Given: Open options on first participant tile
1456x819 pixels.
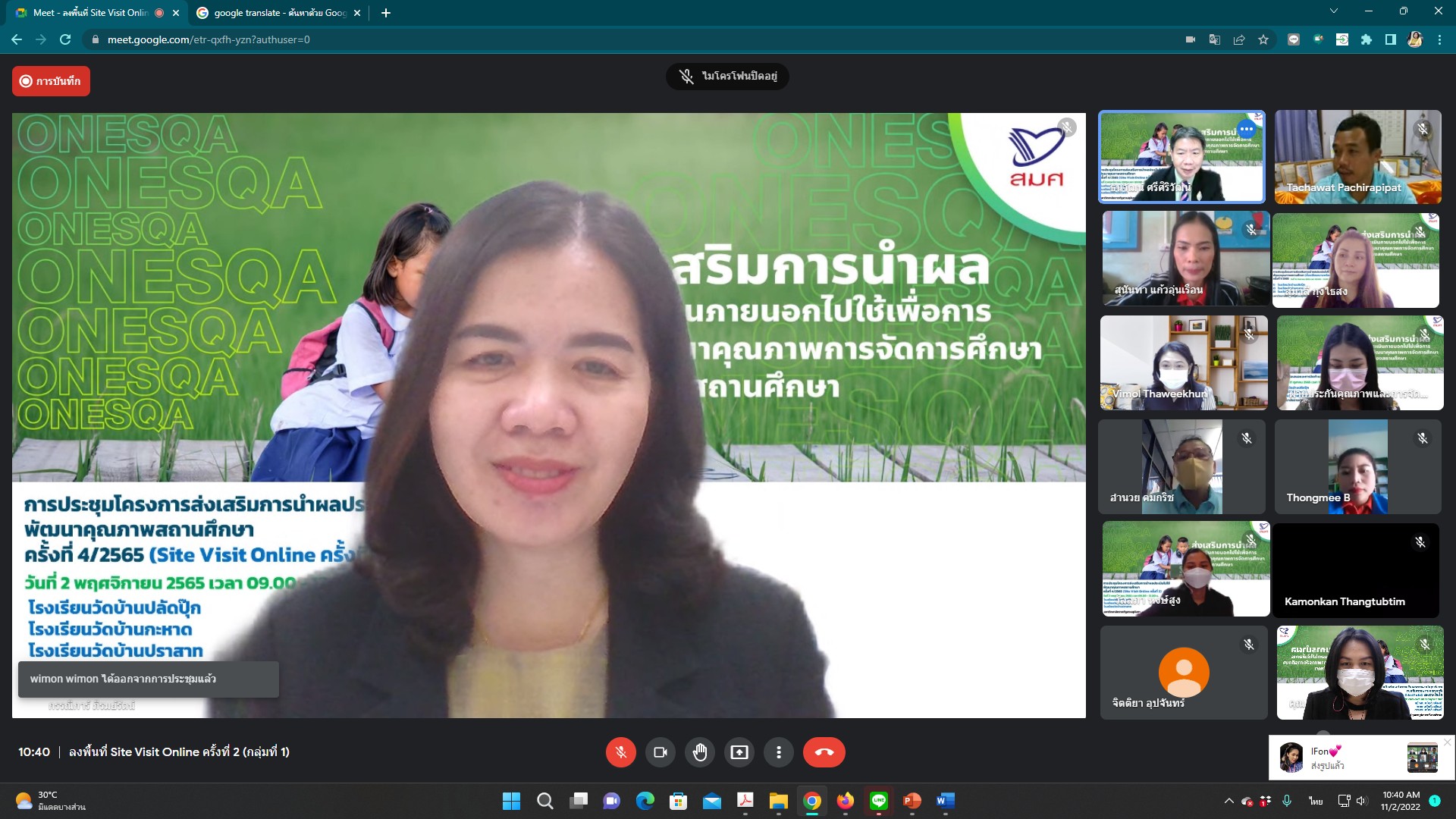Looking at the screenshot, I should pyautogui.click(x=1246, y=129).
